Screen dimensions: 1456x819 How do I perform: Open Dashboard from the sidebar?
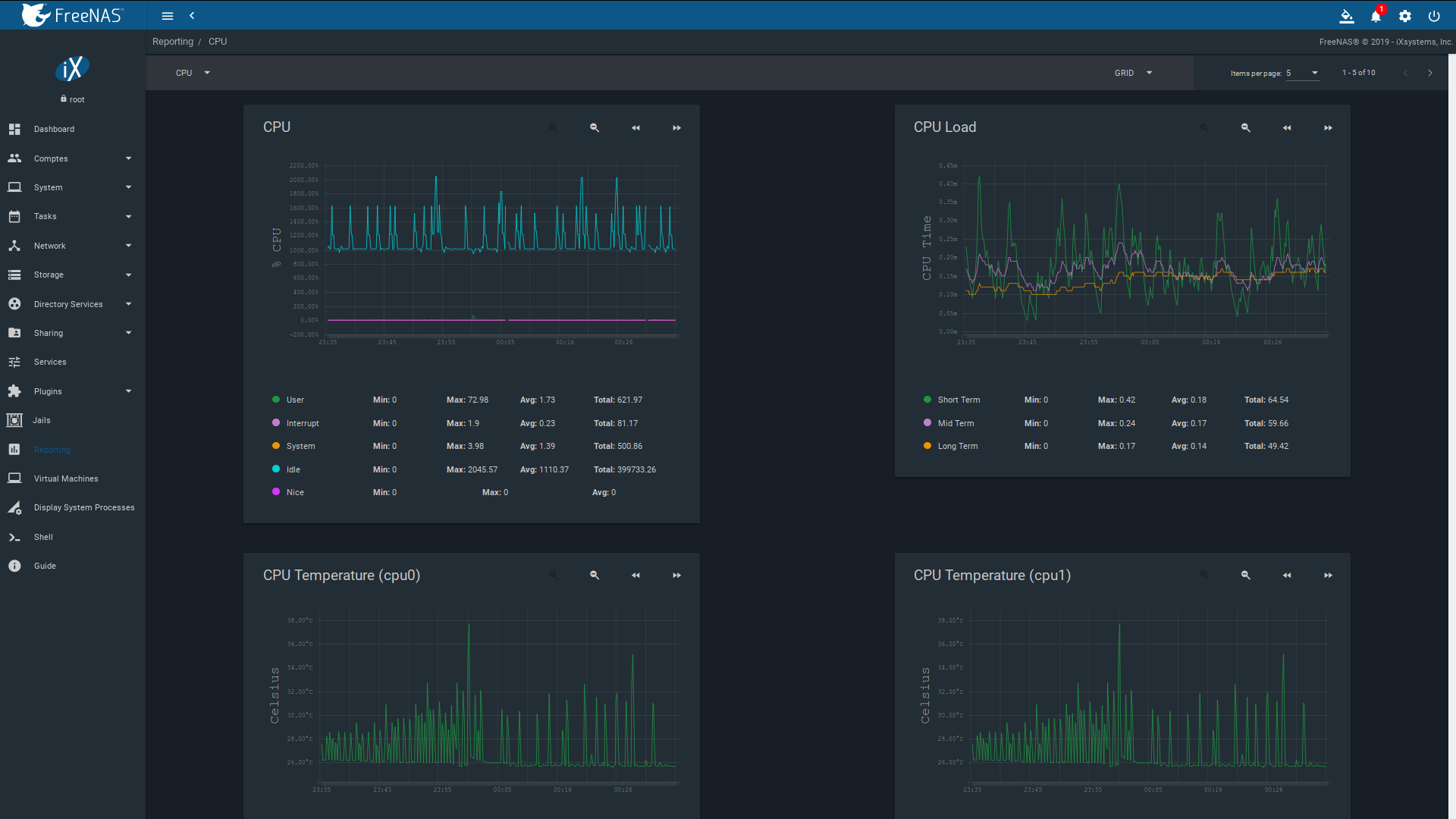click(54, 129)
